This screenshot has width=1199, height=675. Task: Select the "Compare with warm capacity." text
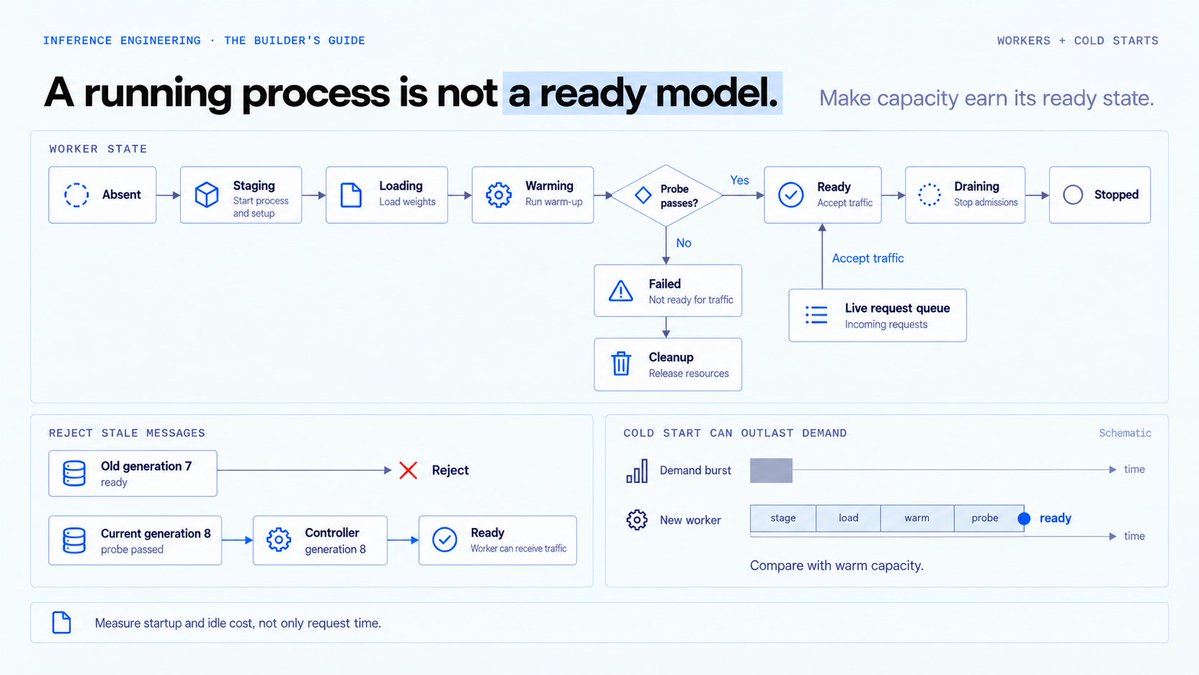(837, 566)
